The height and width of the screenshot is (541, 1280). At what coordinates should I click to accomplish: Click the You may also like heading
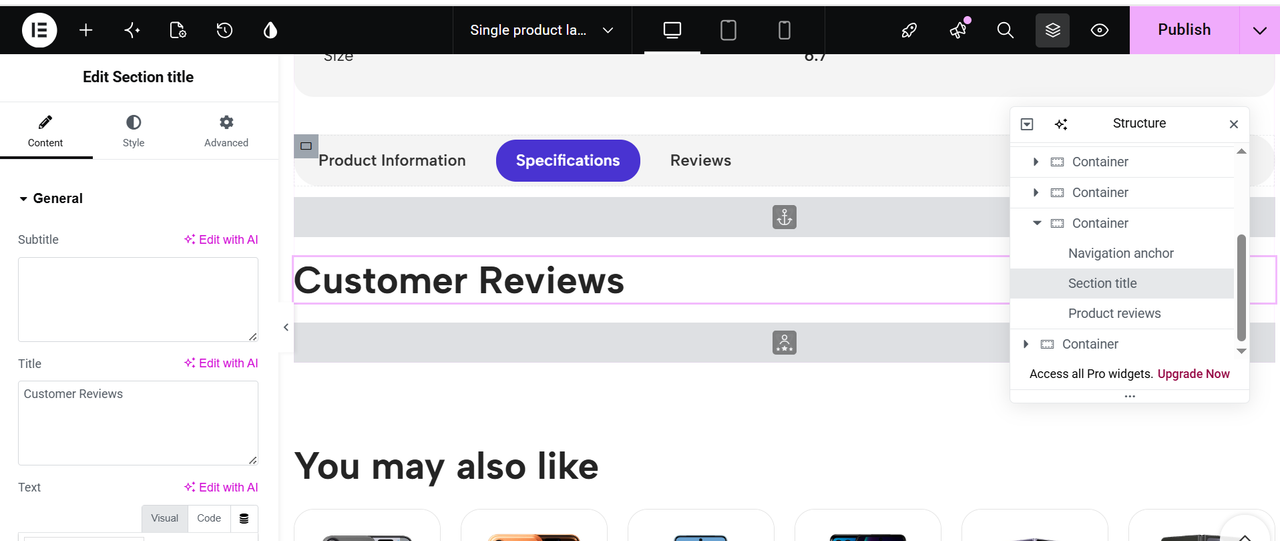(446, 467)
